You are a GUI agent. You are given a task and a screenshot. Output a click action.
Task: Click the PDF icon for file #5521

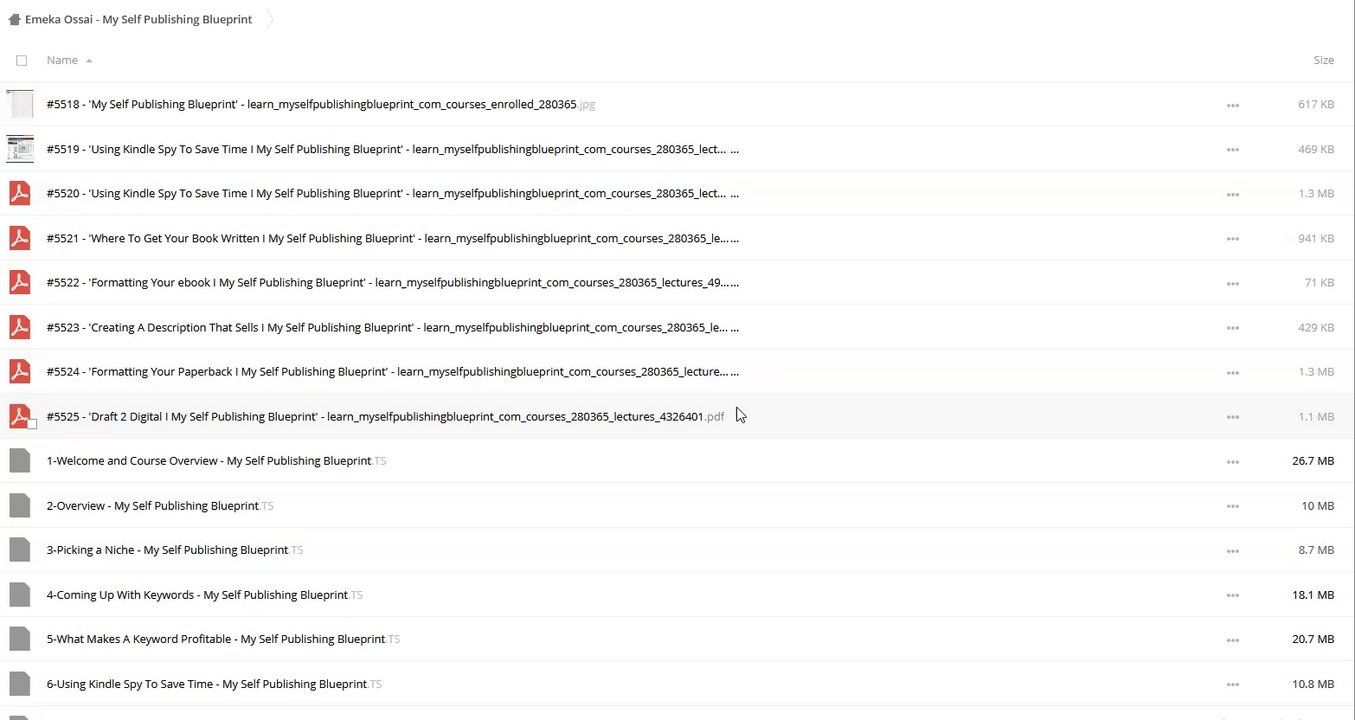click(20, 238)
